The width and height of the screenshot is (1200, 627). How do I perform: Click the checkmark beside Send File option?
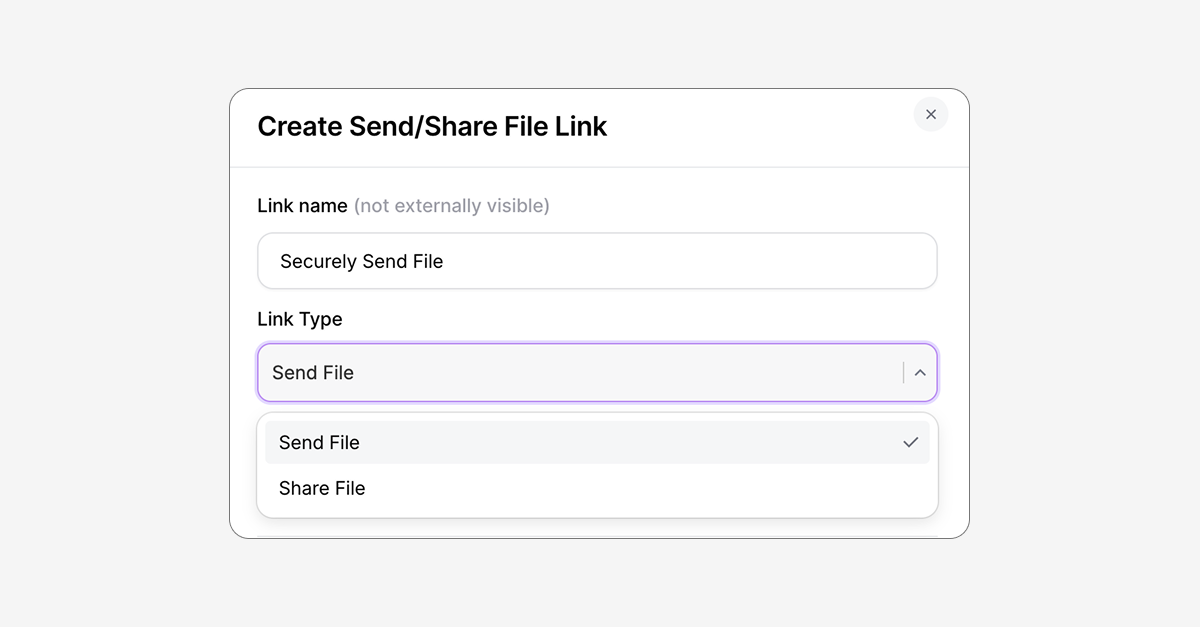point(910,442)
